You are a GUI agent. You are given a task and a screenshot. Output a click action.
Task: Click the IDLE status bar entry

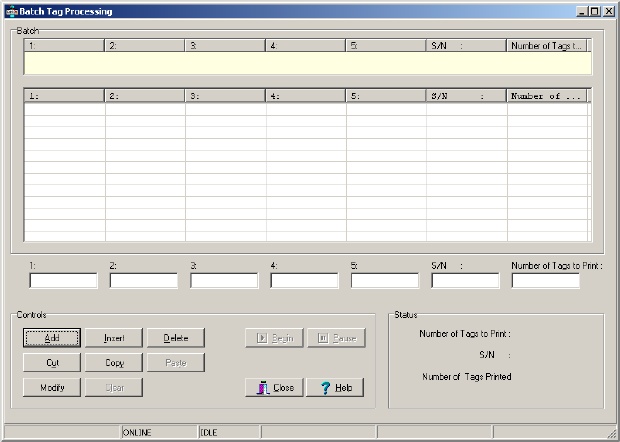229,432
